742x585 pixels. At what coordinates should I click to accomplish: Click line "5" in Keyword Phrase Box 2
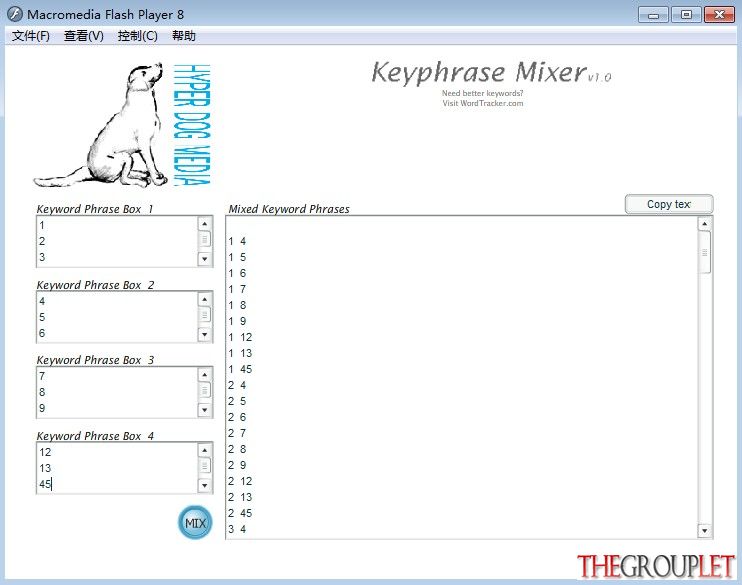[42, 317]
